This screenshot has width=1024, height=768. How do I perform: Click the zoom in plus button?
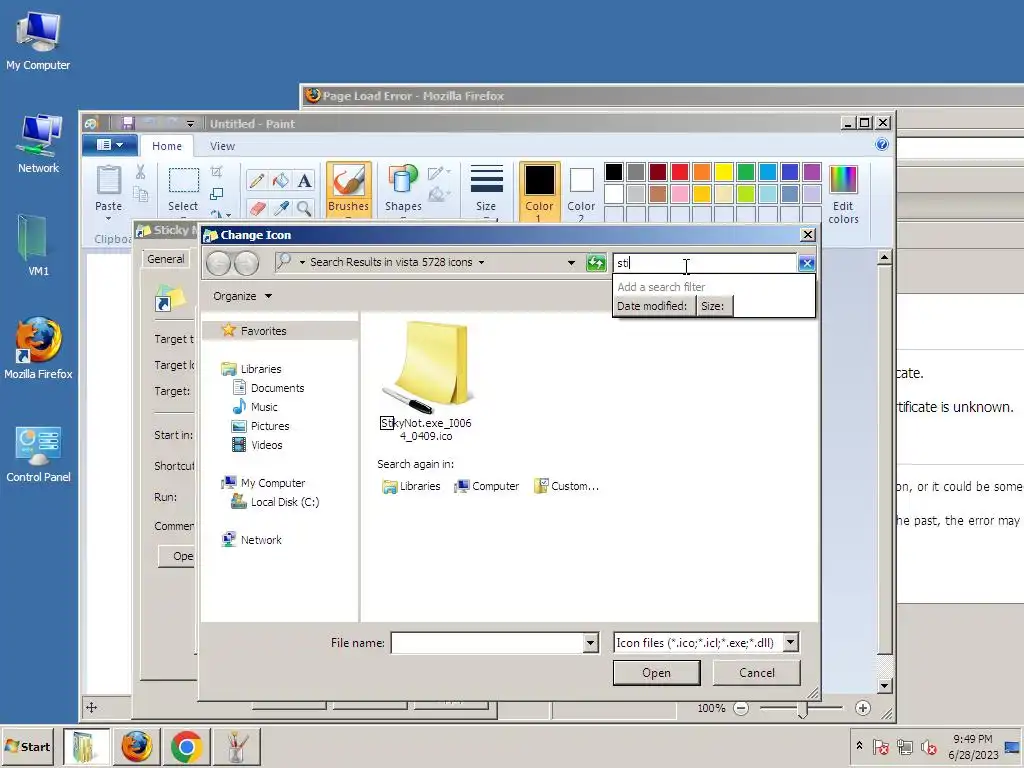pyautogui.click(x=863, y=708)
